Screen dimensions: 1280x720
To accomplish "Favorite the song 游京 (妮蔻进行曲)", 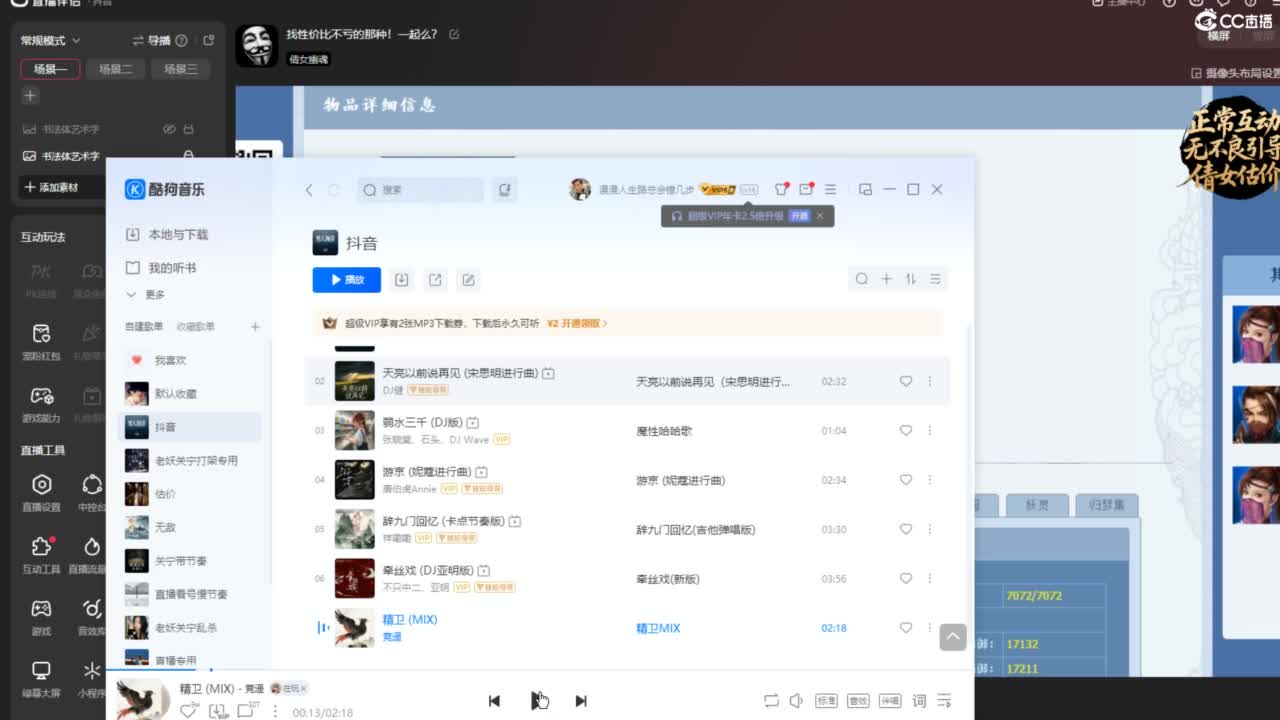I will [x=906, y=480].
